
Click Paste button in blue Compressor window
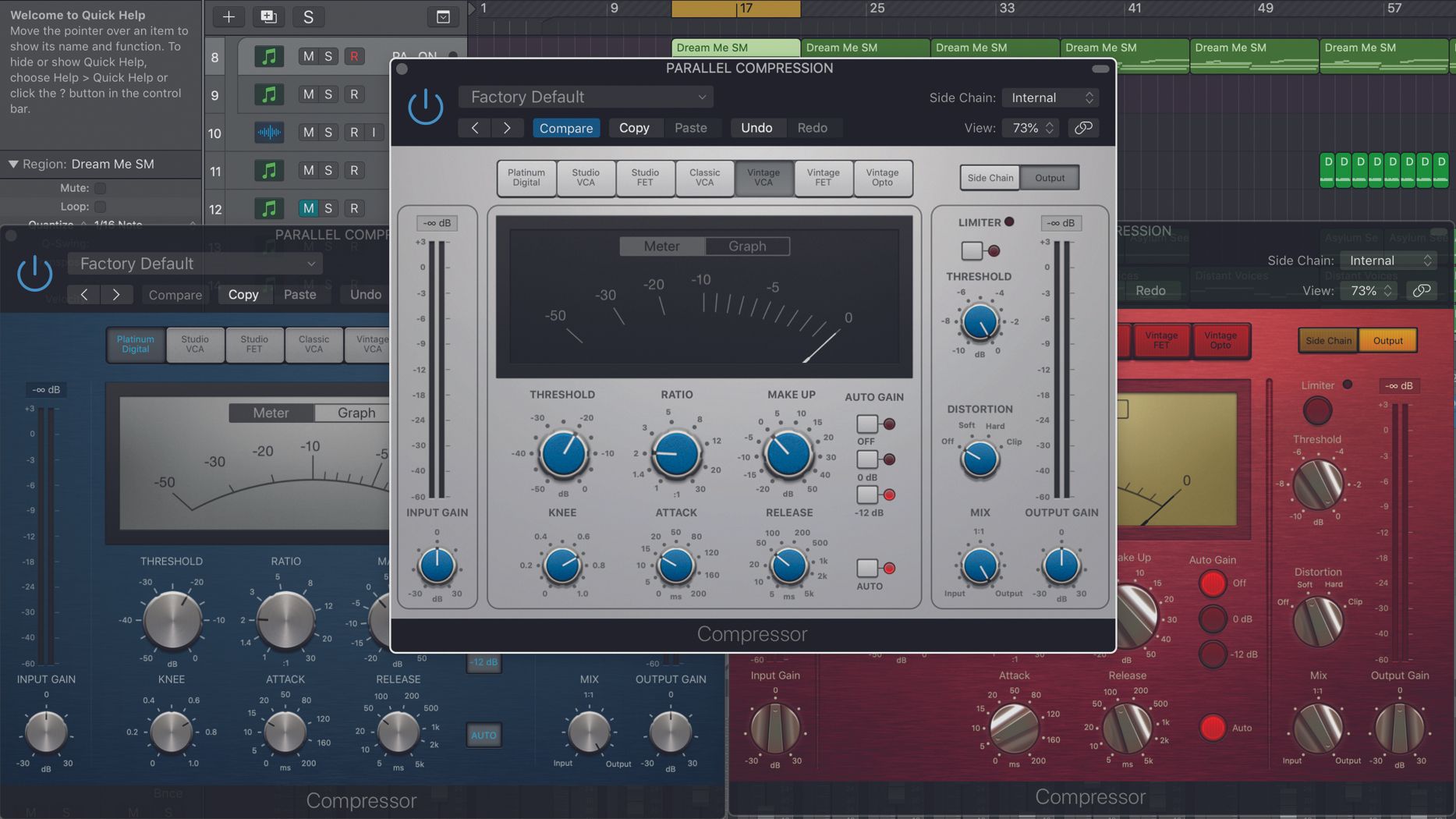(x=300, y=295)
